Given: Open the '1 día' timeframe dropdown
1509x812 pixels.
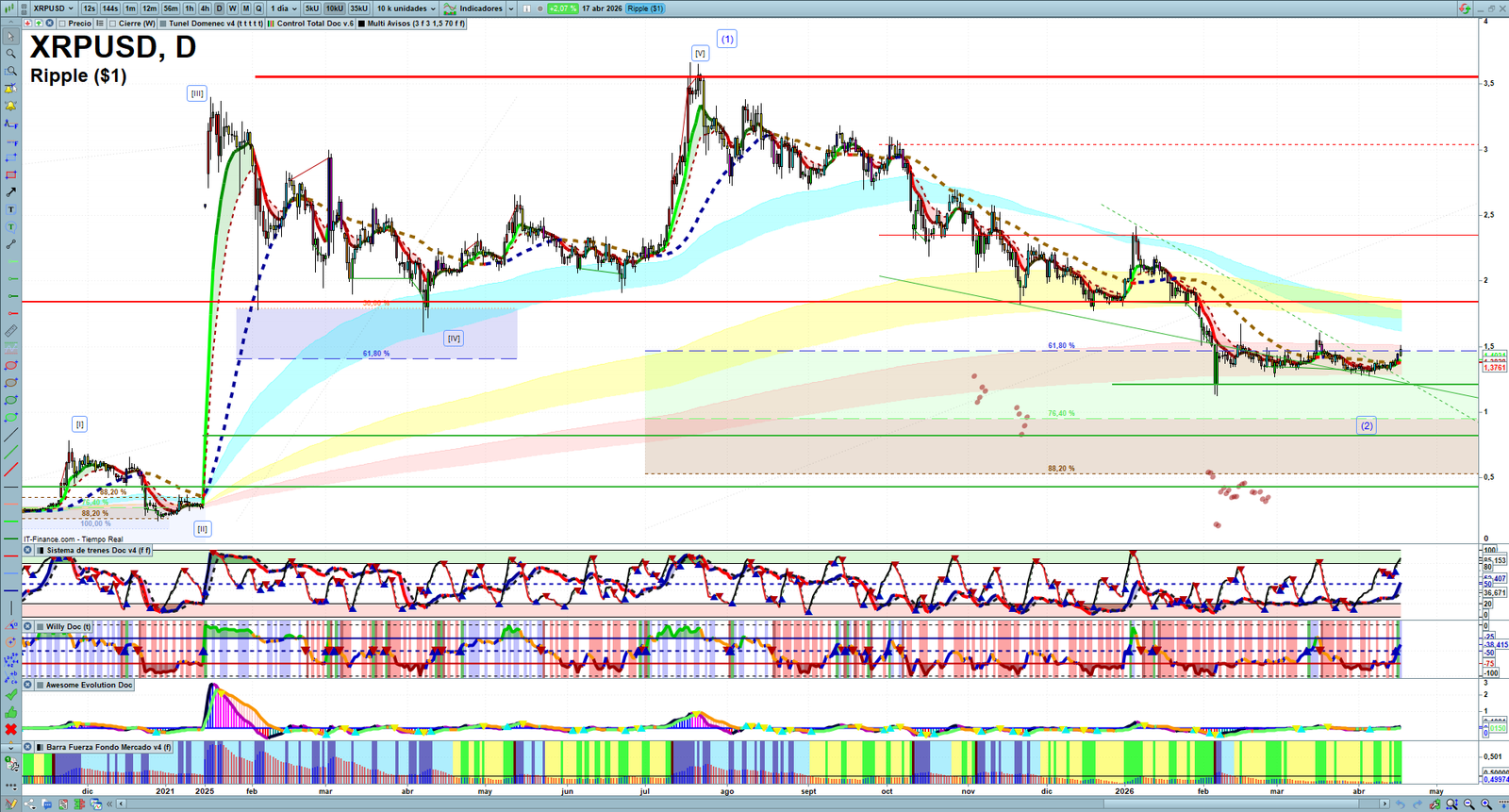Looking at the screenshot, I should pos(284,8).
